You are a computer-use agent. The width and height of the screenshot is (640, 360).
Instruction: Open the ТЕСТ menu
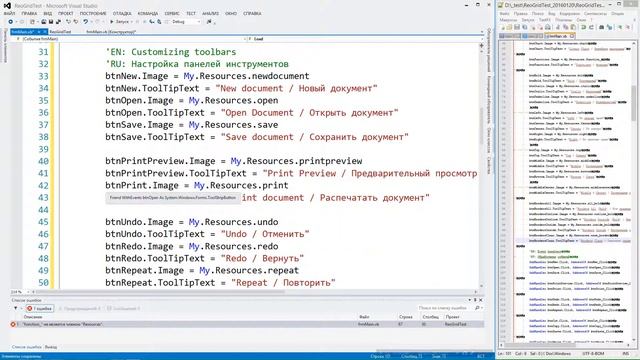point(191,13)
